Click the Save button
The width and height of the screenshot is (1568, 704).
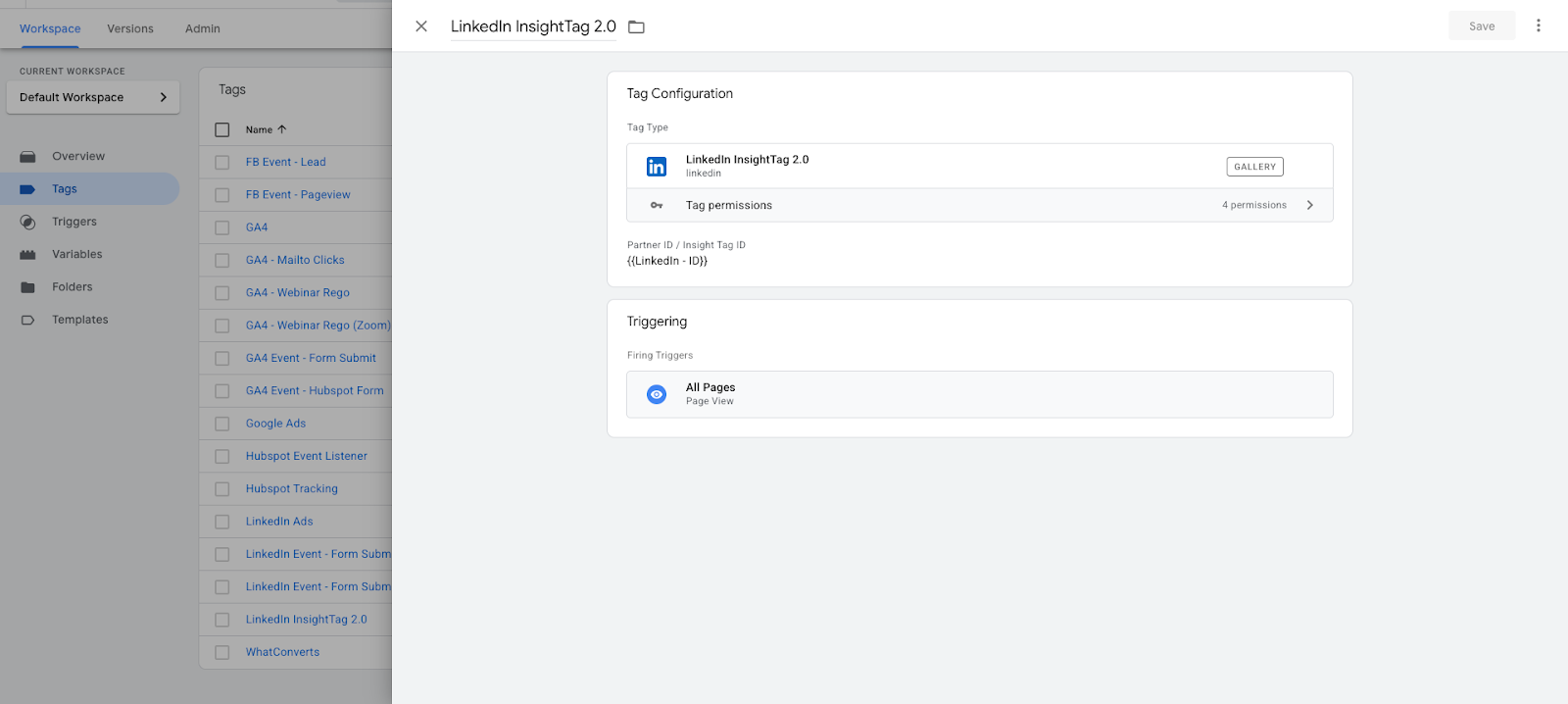[1482, 26]
